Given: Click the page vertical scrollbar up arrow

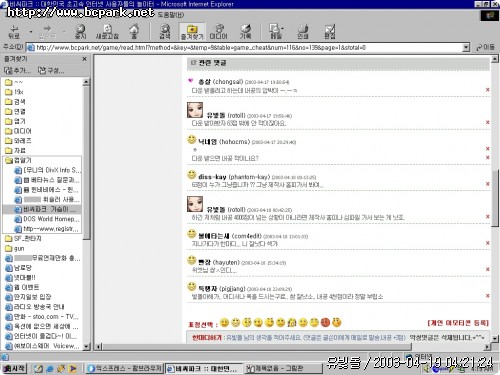Looking at the screenshot, I should point(495,59).
